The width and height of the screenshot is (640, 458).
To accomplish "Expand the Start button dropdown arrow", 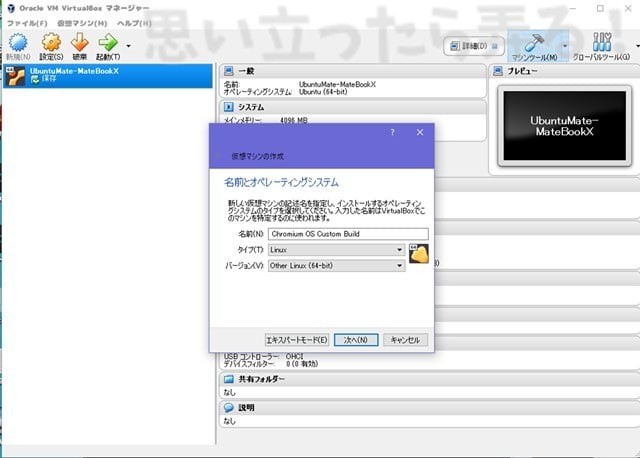I will (129, 46).
